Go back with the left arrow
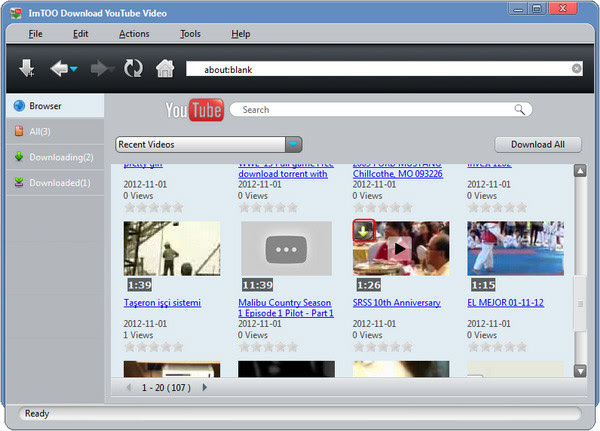Image resolution: width=600 pixels, height=431 pixels. click(59, 69)
